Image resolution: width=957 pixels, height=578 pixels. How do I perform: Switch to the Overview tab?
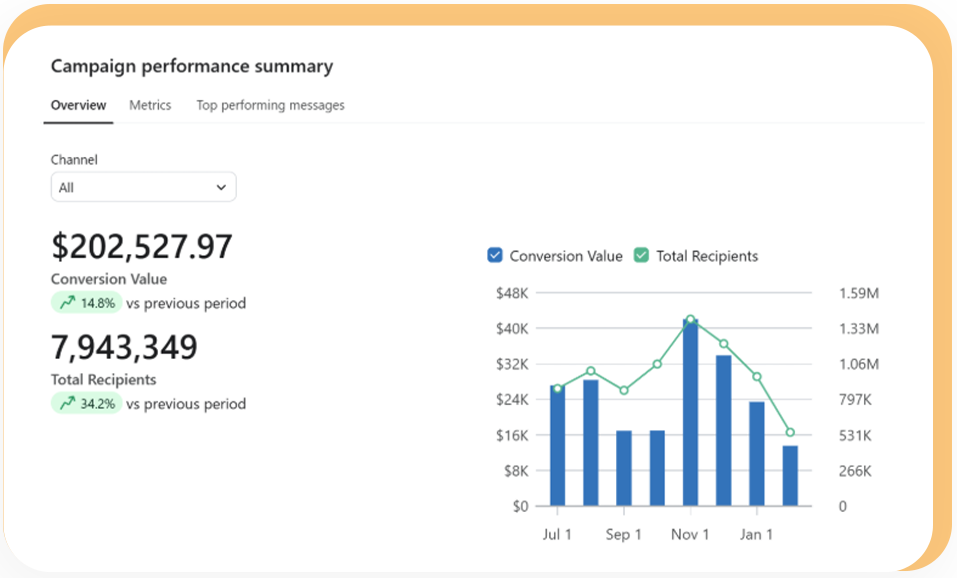[78, 105]
